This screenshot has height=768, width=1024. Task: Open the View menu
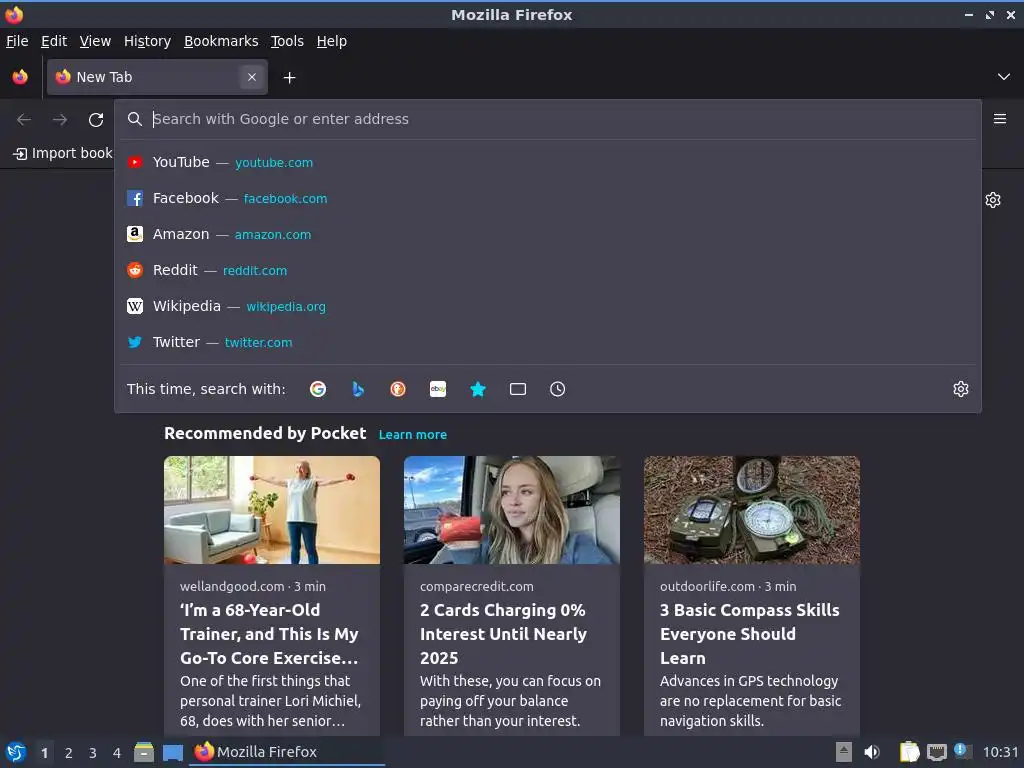(95, 41)
